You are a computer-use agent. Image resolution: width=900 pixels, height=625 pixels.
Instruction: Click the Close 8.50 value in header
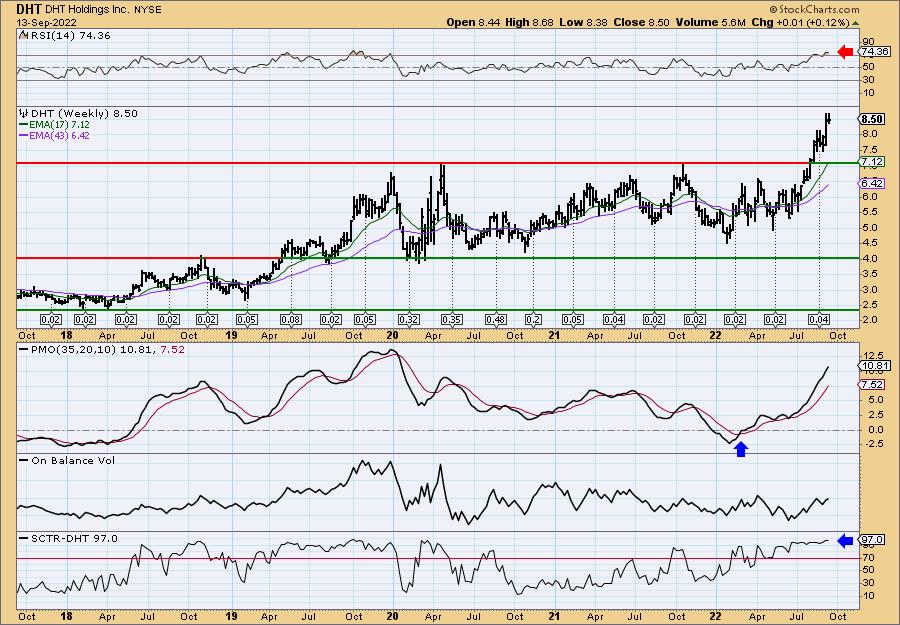point(641,22)
